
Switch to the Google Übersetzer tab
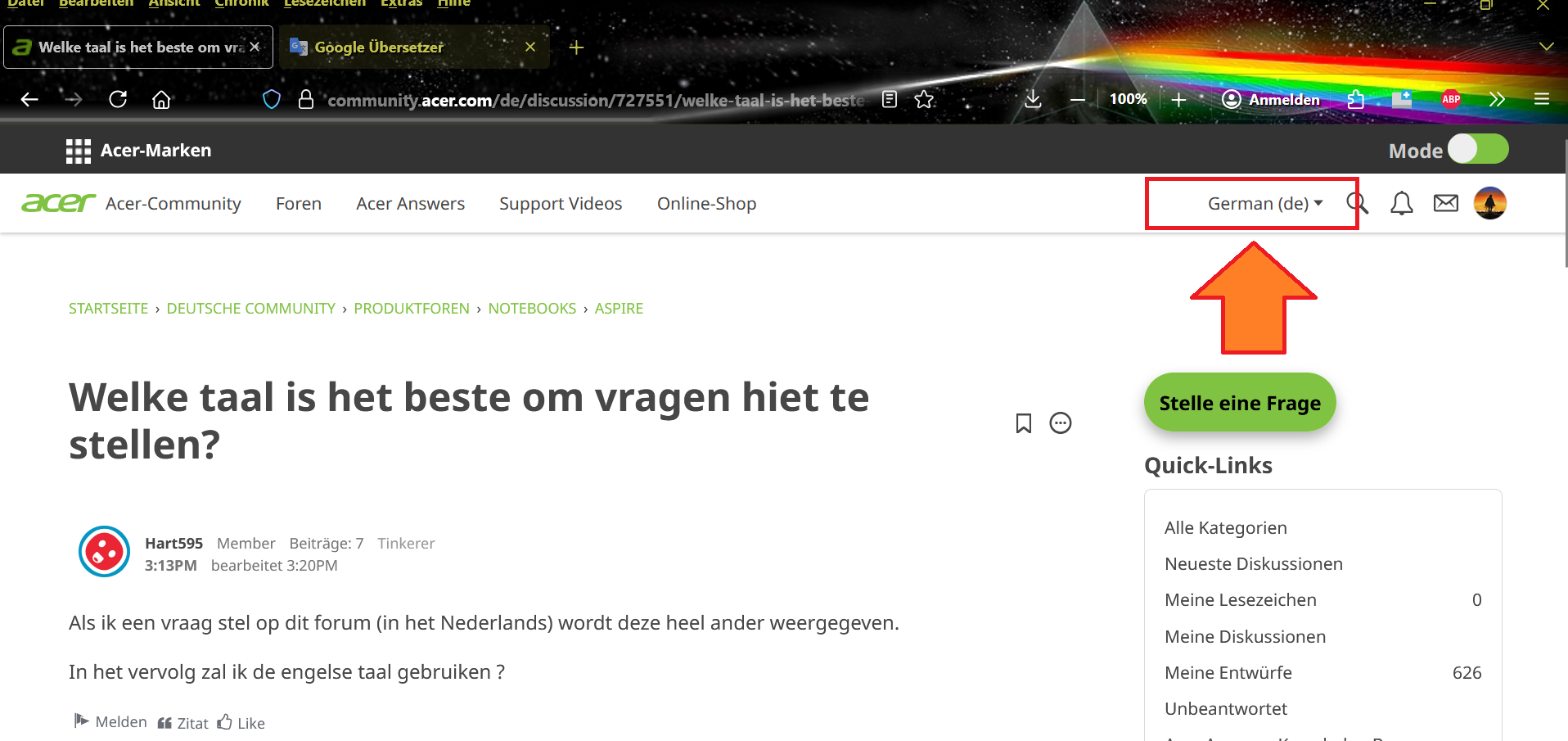click(x=413, y=47)
